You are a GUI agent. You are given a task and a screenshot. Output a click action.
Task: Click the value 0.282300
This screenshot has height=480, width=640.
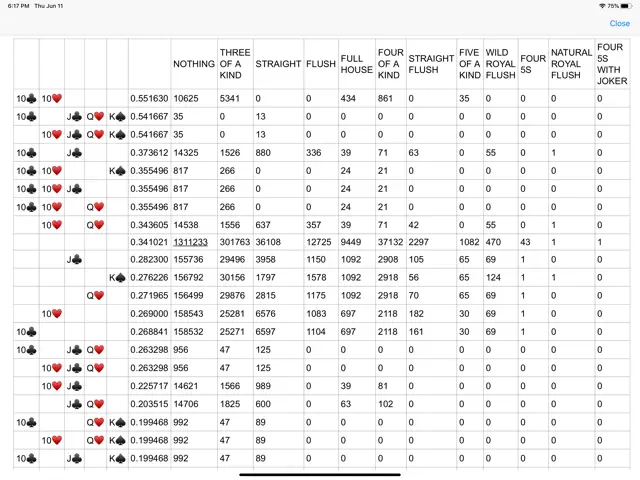click(149, 259)
